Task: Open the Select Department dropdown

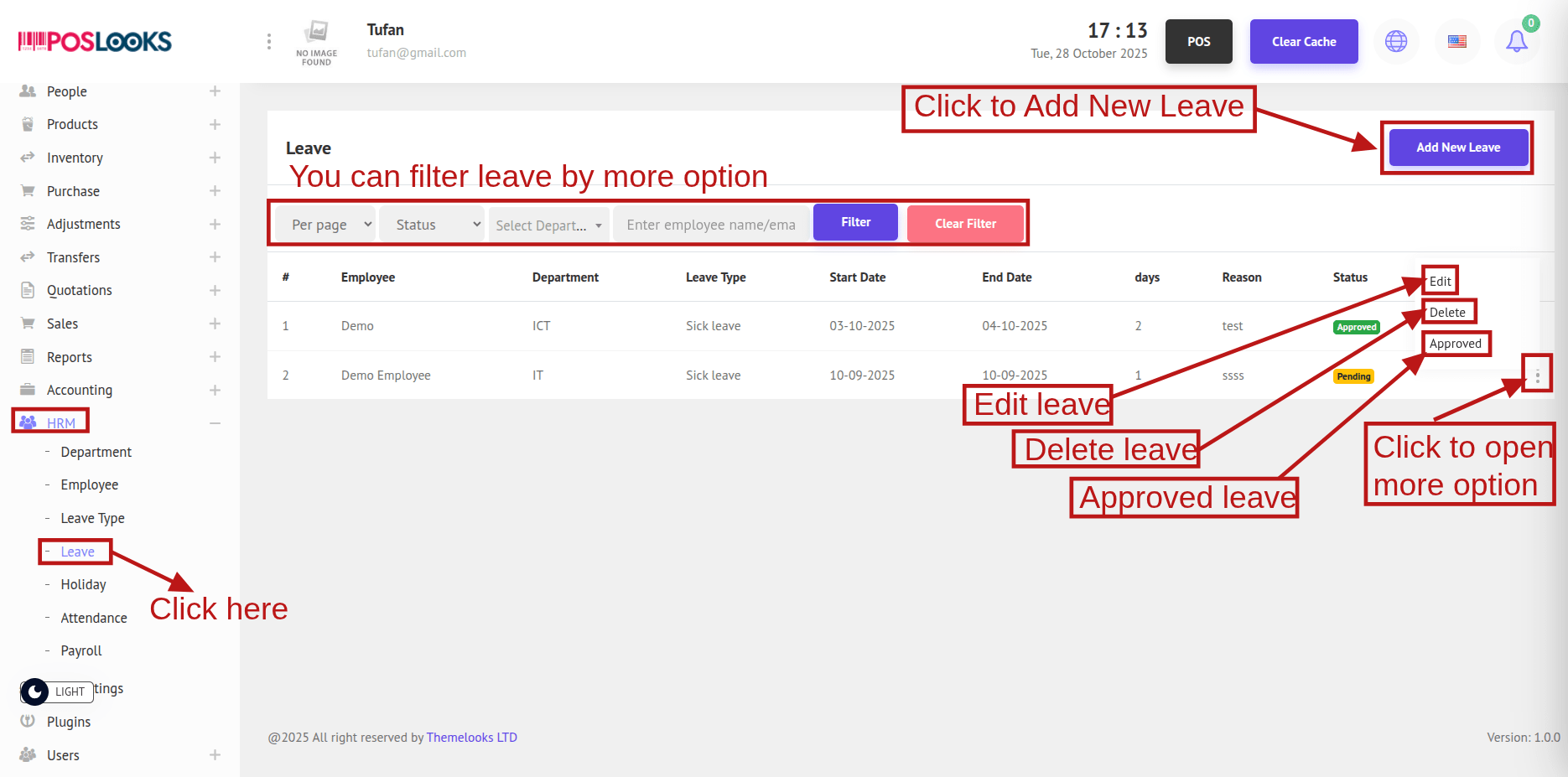Action: pos(548,225)
